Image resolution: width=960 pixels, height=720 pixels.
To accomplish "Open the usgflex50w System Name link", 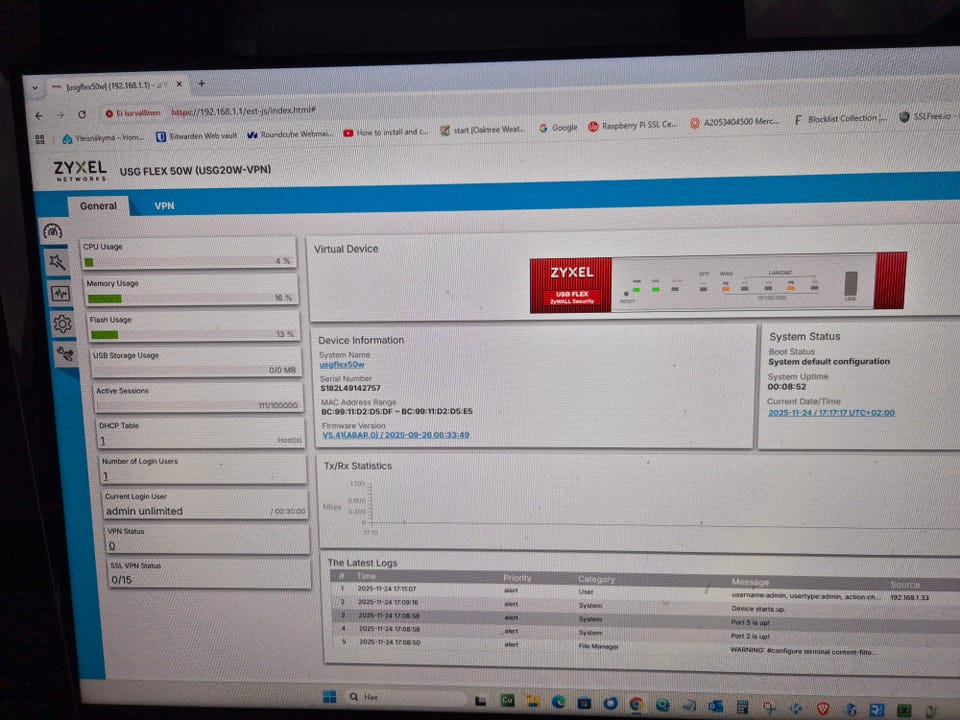I will click(342, 364).
